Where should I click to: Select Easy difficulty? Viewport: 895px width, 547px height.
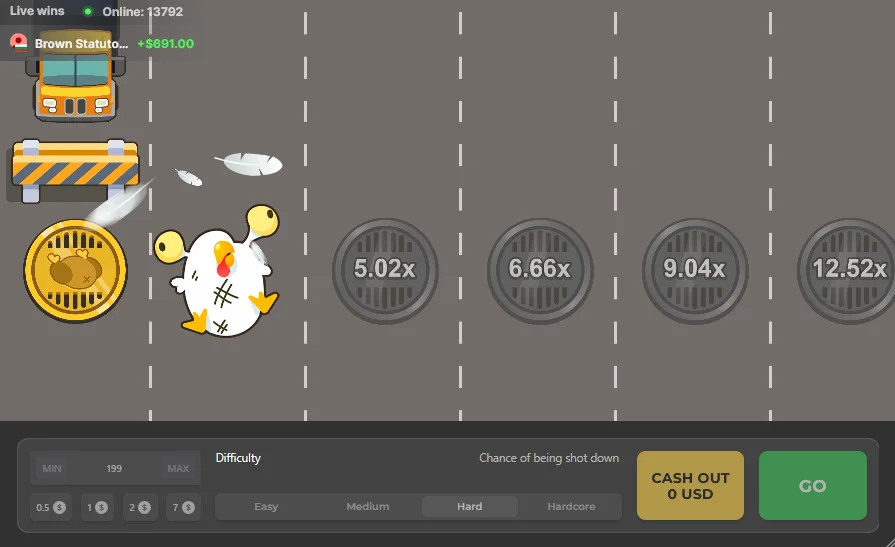(266, 506)
